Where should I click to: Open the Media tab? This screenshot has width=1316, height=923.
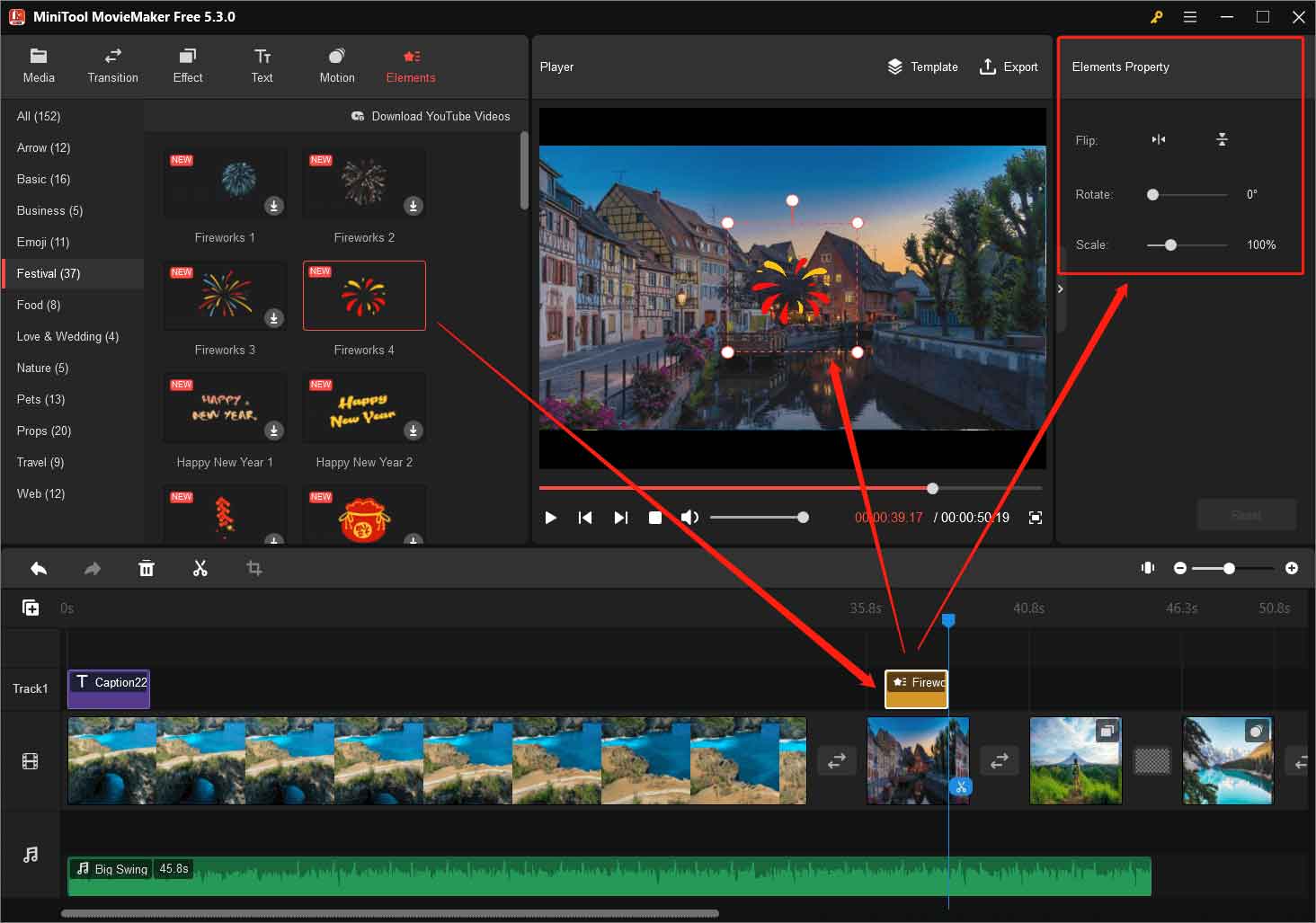[39, 67]
